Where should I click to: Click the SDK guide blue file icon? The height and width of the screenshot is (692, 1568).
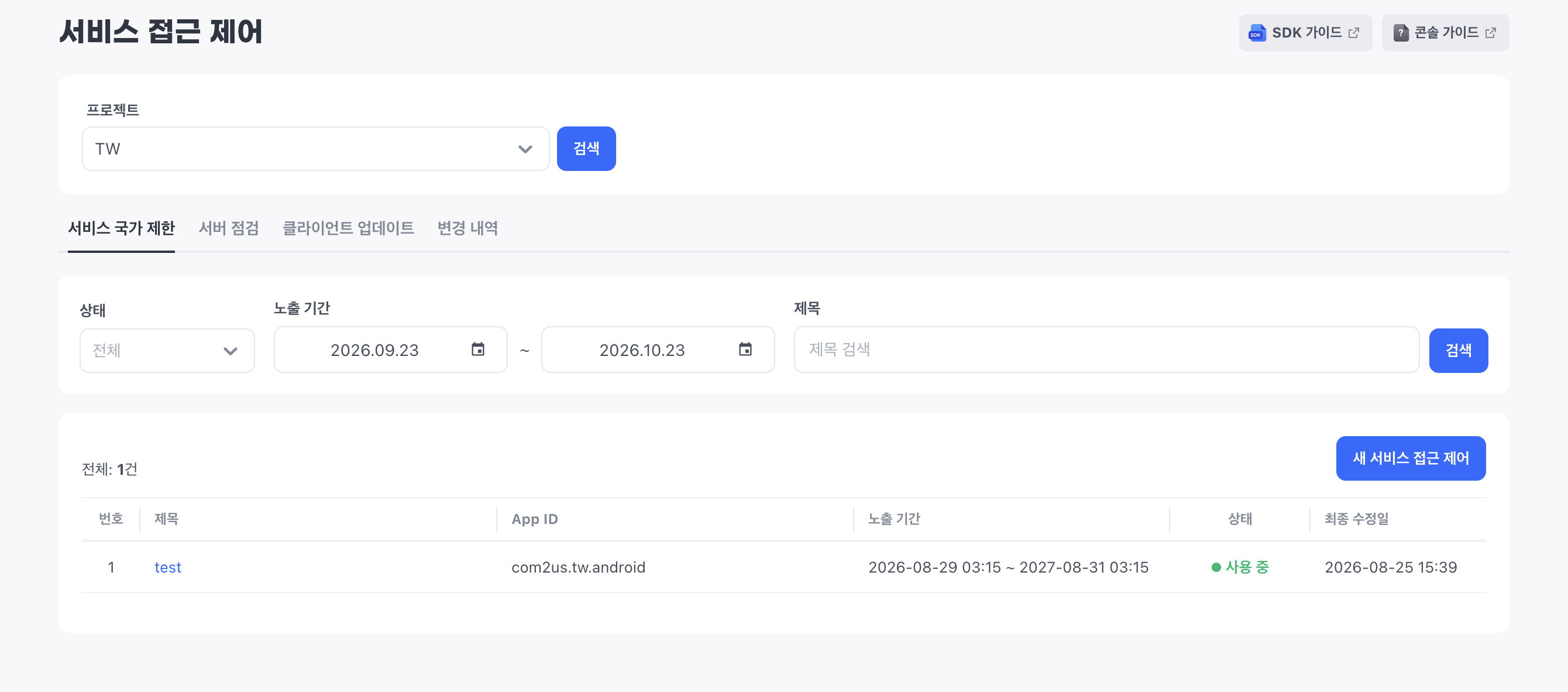point(1256,33)
